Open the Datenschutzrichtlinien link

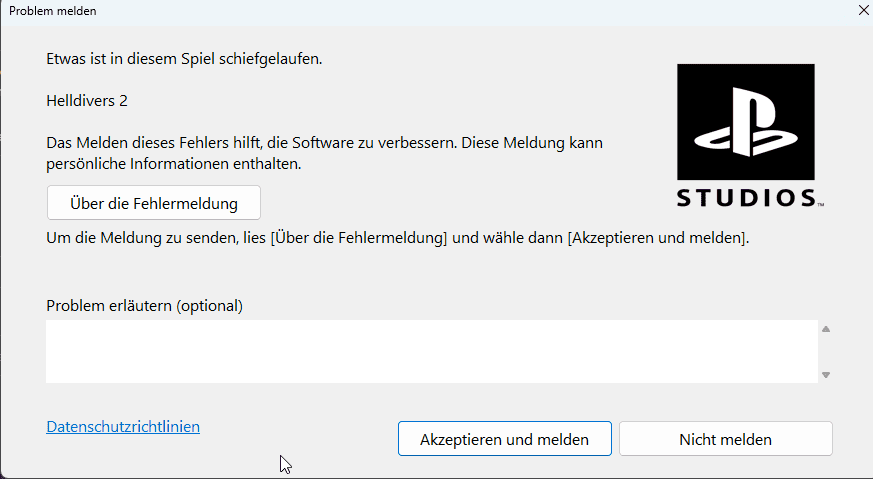tap(123, 427)
